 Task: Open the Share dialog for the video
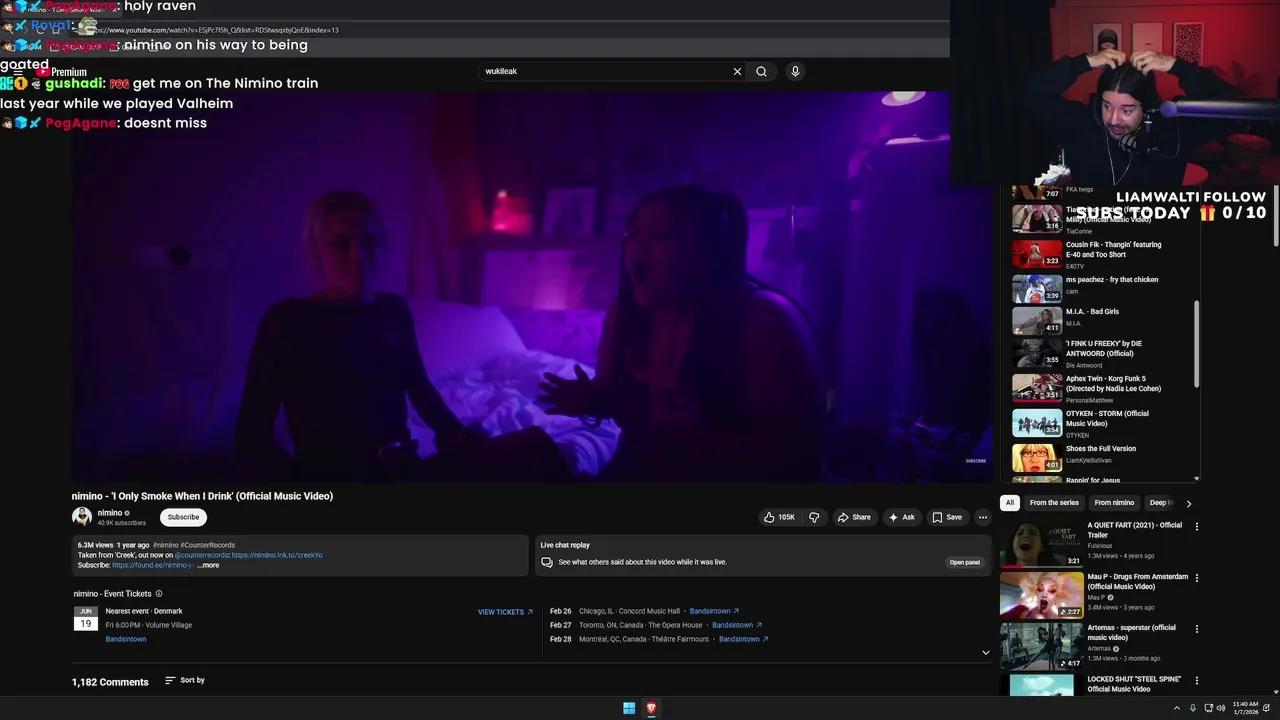(854, 517)
